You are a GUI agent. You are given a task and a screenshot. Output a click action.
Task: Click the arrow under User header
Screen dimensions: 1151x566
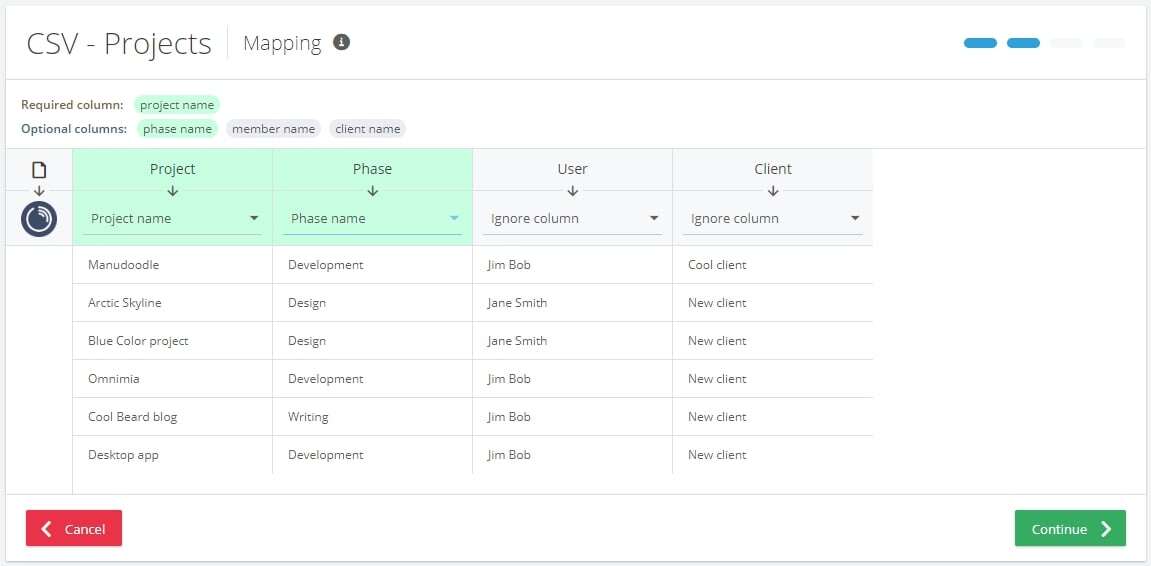(x=573, y=191)
